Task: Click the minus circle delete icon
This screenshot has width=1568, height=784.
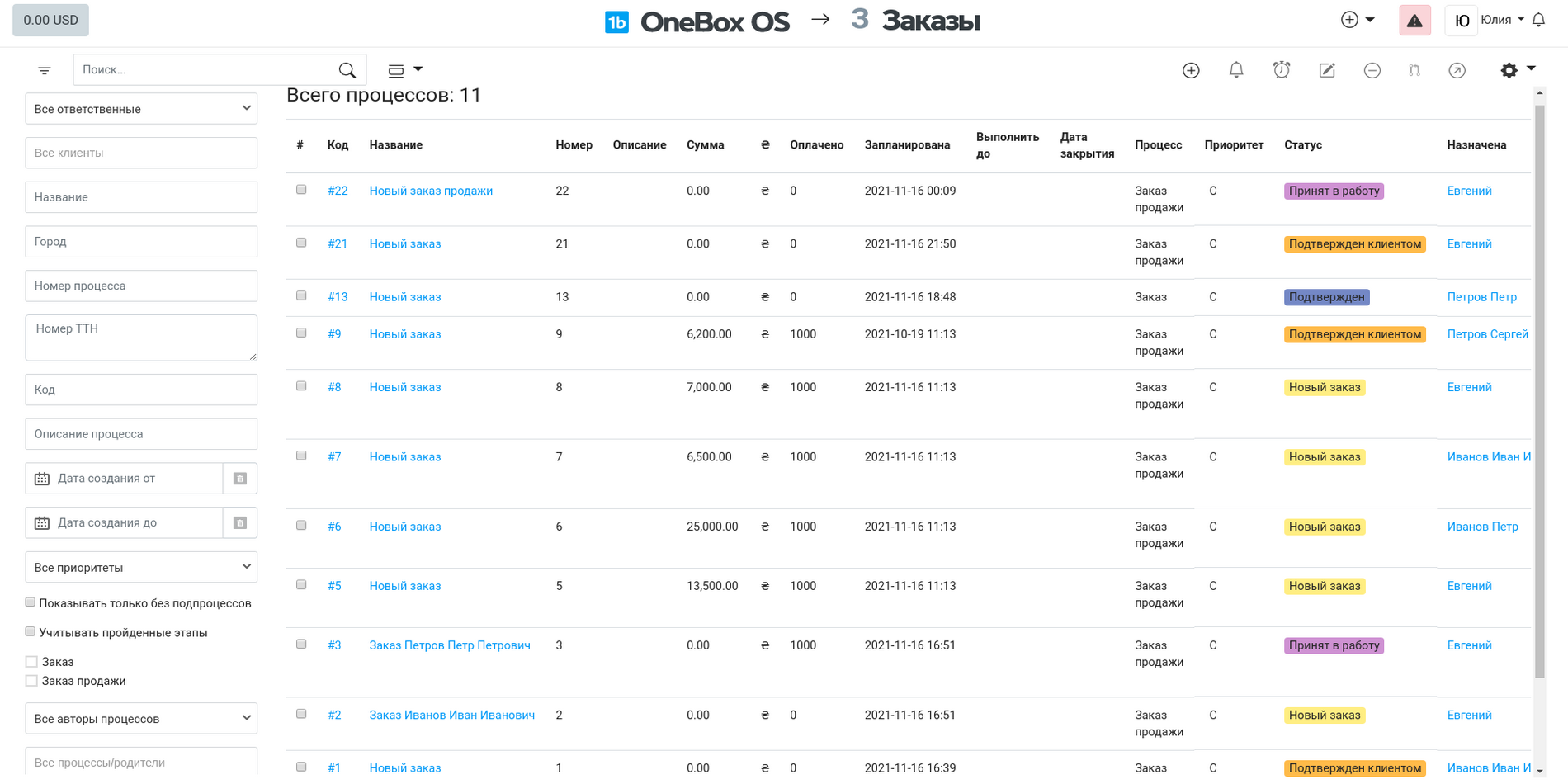Action: pos(1372,70)
